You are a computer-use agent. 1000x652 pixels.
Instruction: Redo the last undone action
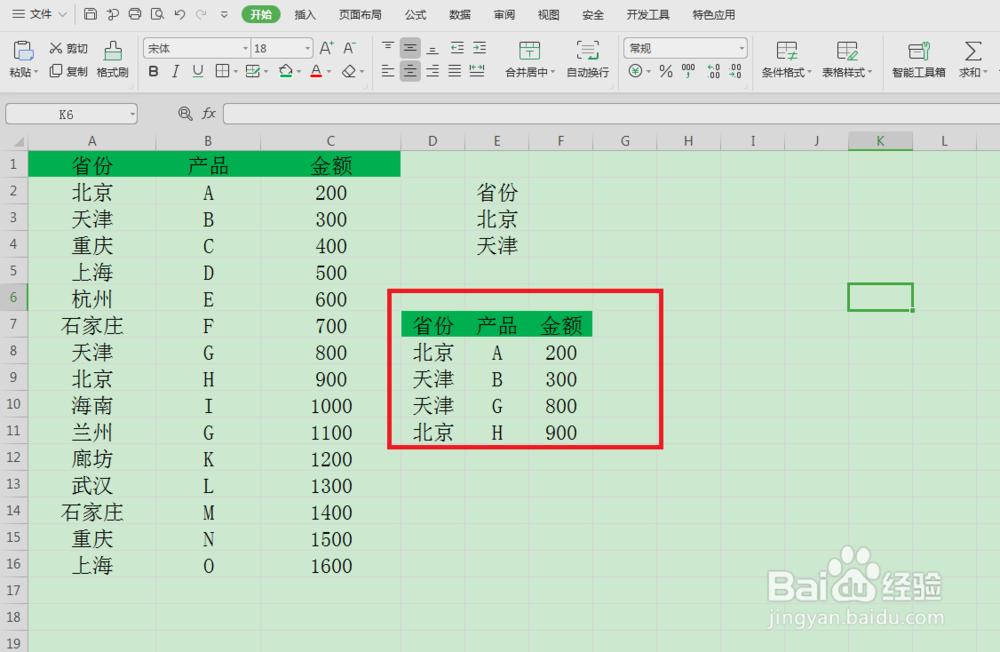202,14
